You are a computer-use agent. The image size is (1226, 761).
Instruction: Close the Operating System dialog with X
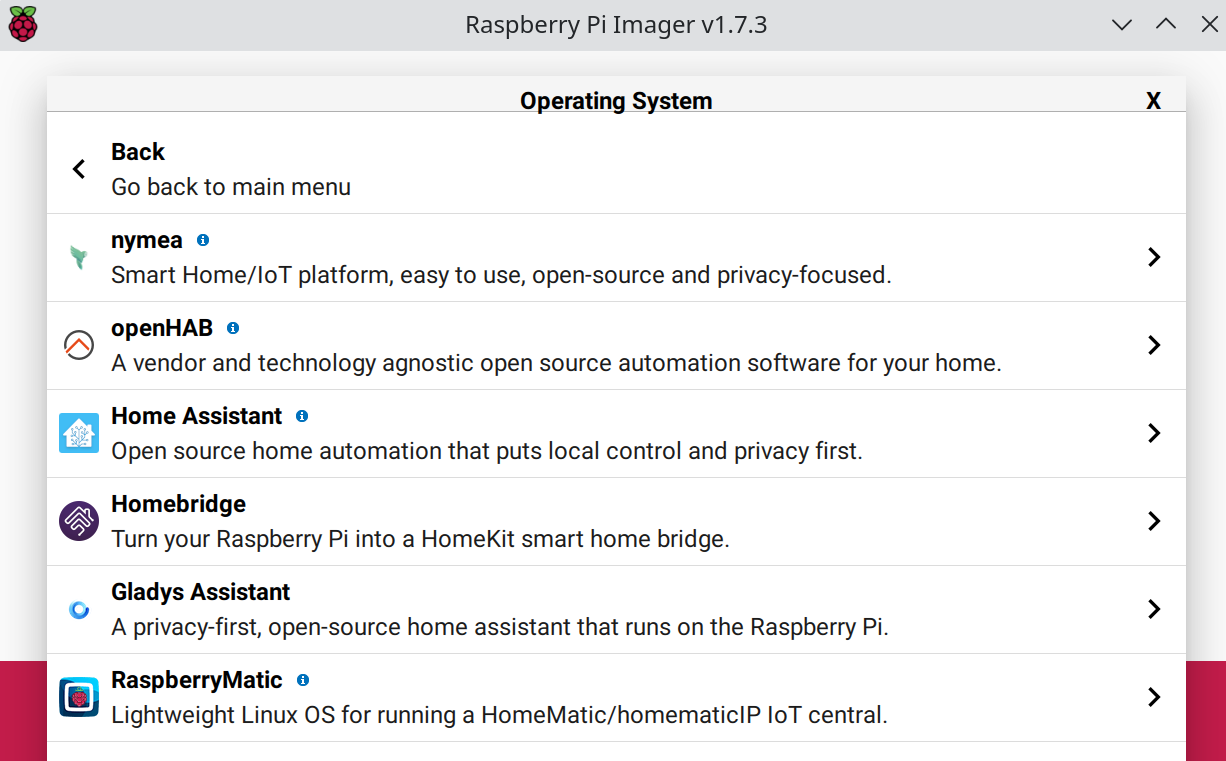coord(1153,101)
